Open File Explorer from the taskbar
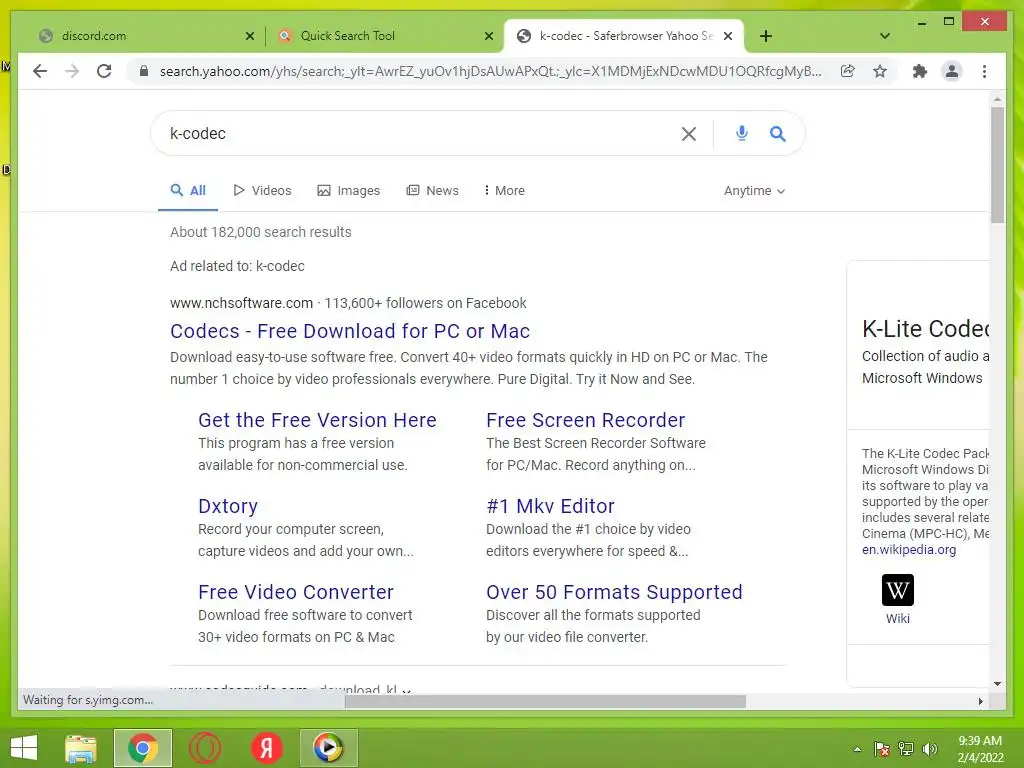 (81, 748)
